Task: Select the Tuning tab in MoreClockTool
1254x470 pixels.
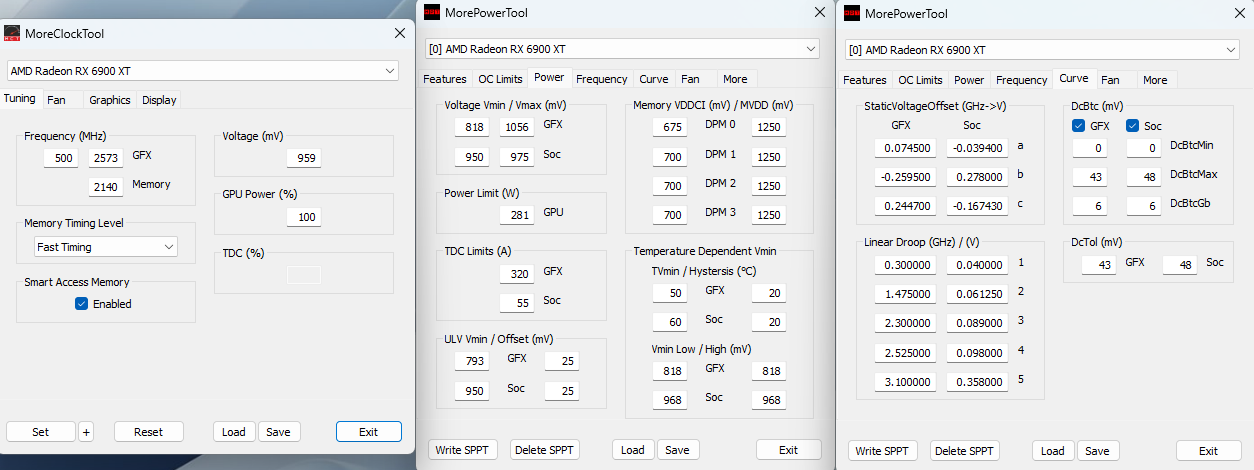Action: [x=20, y=98]
